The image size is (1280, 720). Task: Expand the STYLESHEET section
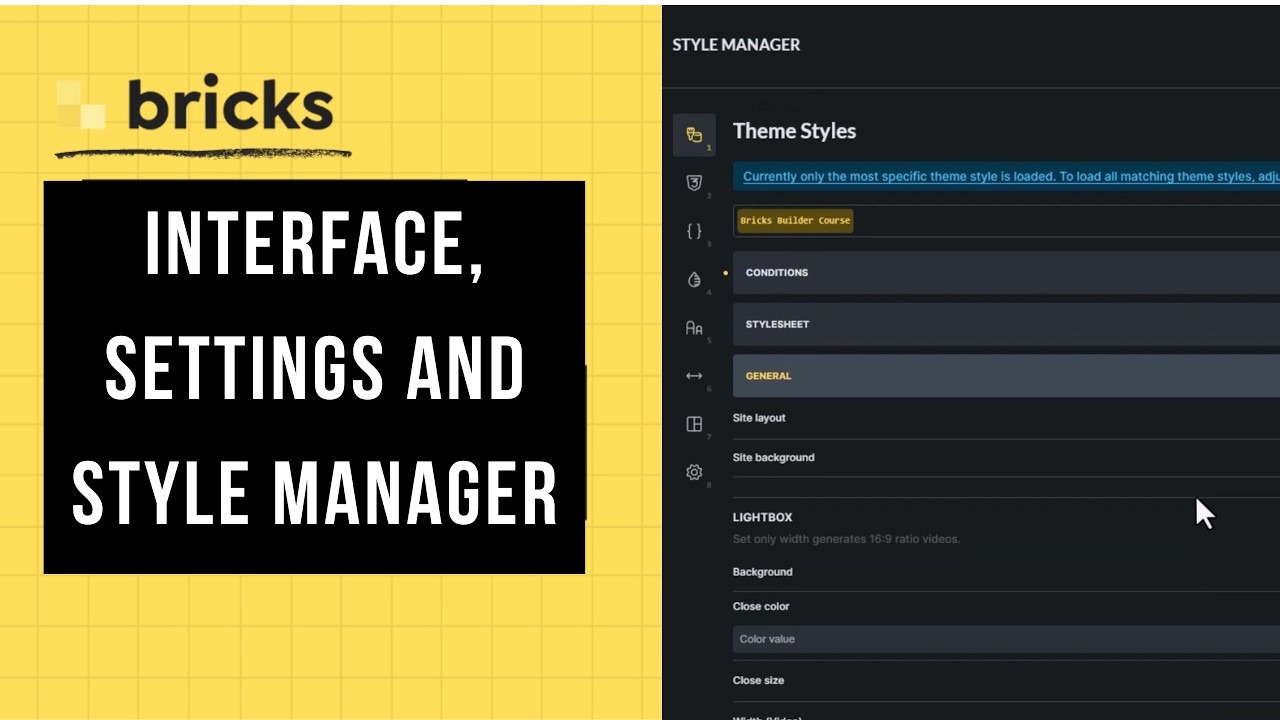pyautogui.click(x=1006, y=325)
